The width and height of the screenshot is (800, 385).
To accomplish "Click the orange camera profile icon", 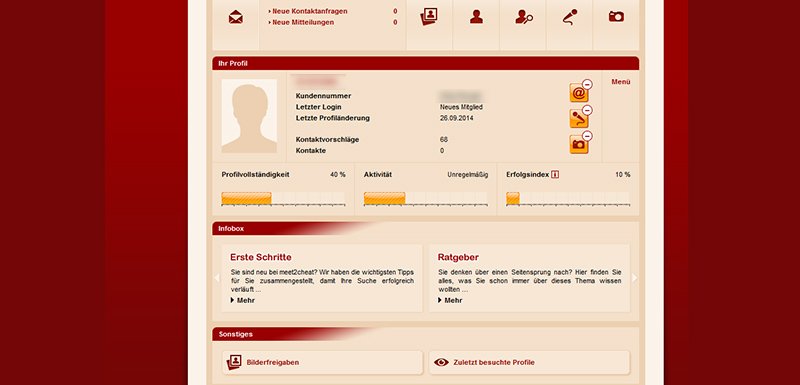I will click(x=579, y=144).
